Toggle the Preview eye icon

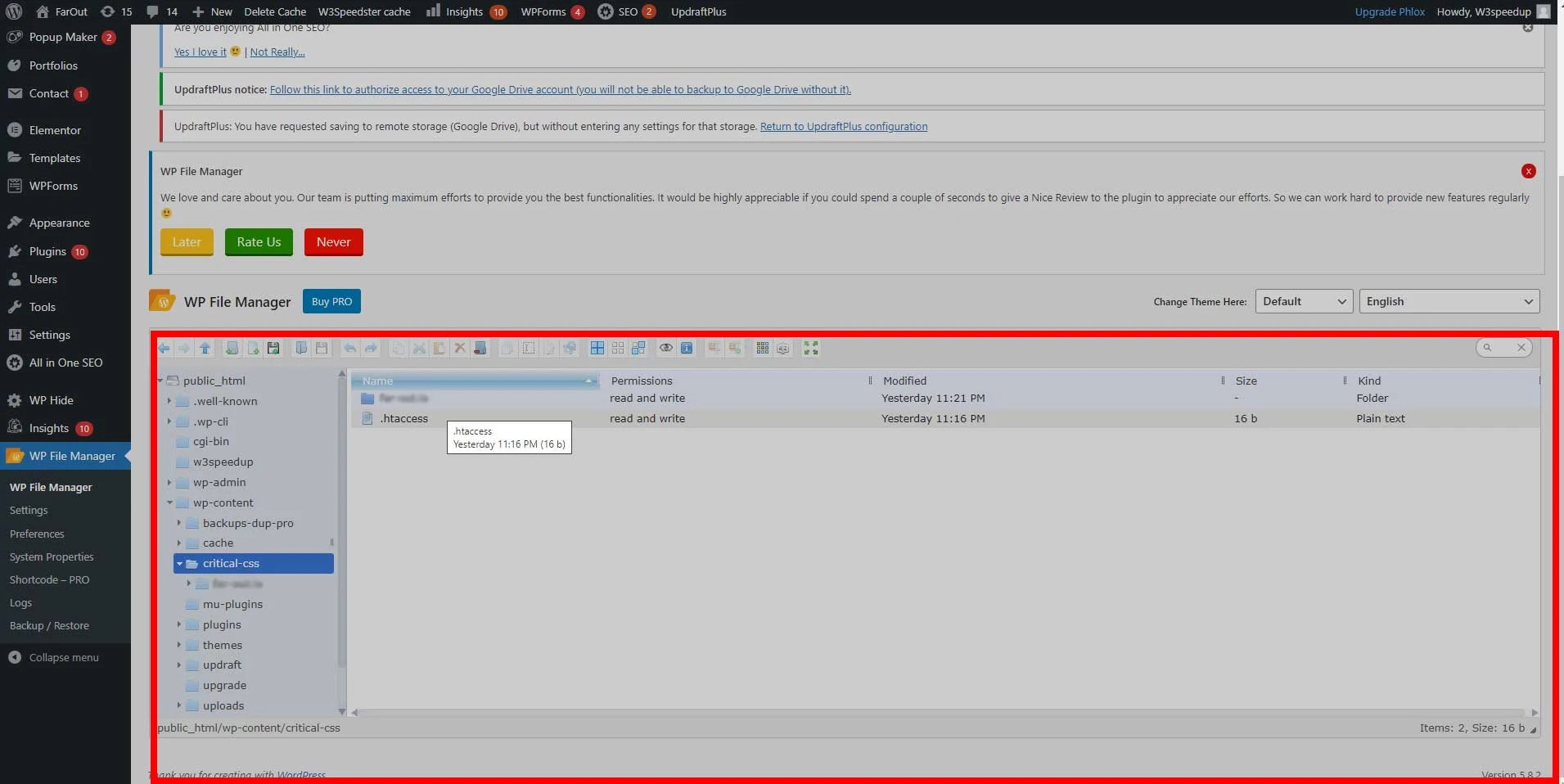click(x=666, y=349)
